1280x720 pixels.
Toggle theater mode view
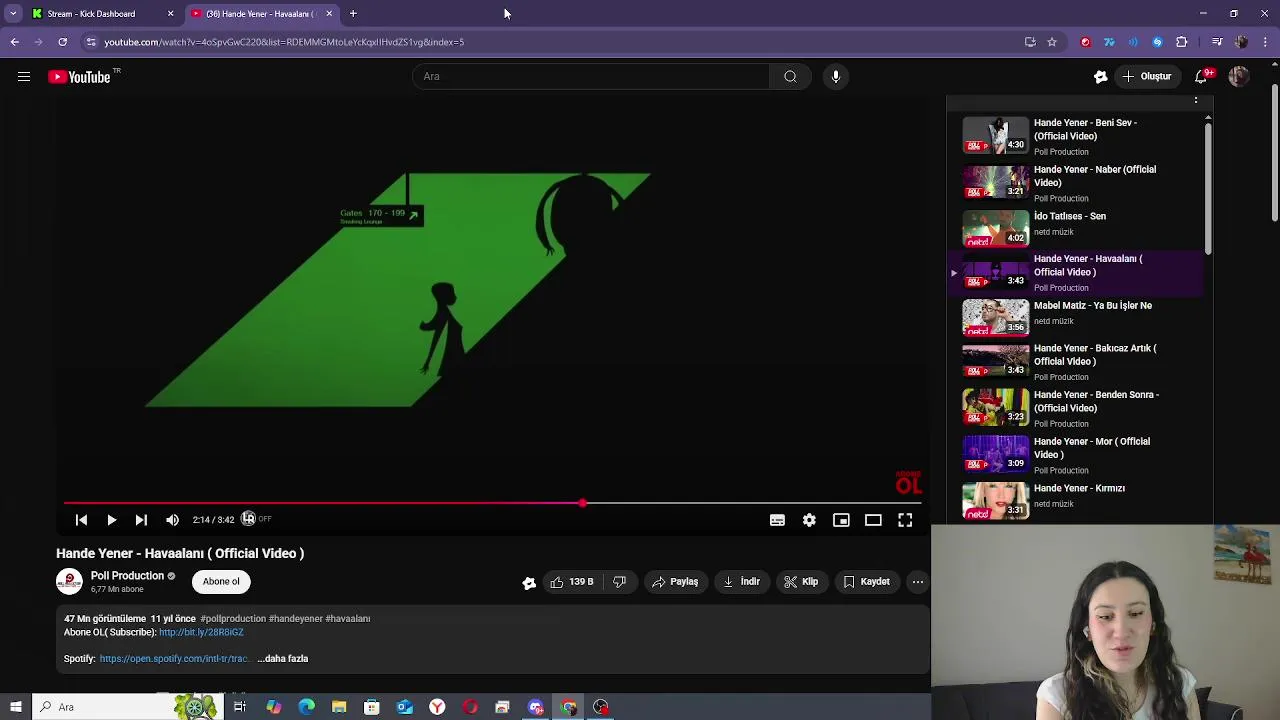[x=873, y=520]
